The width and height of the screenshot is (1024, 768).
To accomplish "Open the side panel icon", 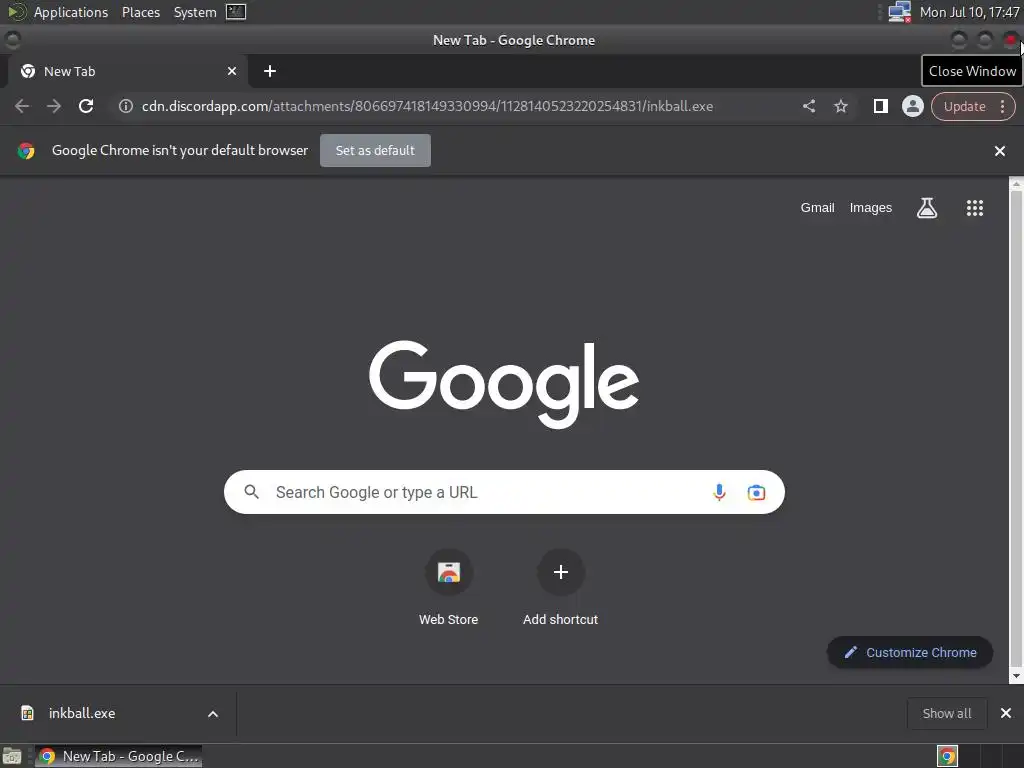I will pos(880,106).
